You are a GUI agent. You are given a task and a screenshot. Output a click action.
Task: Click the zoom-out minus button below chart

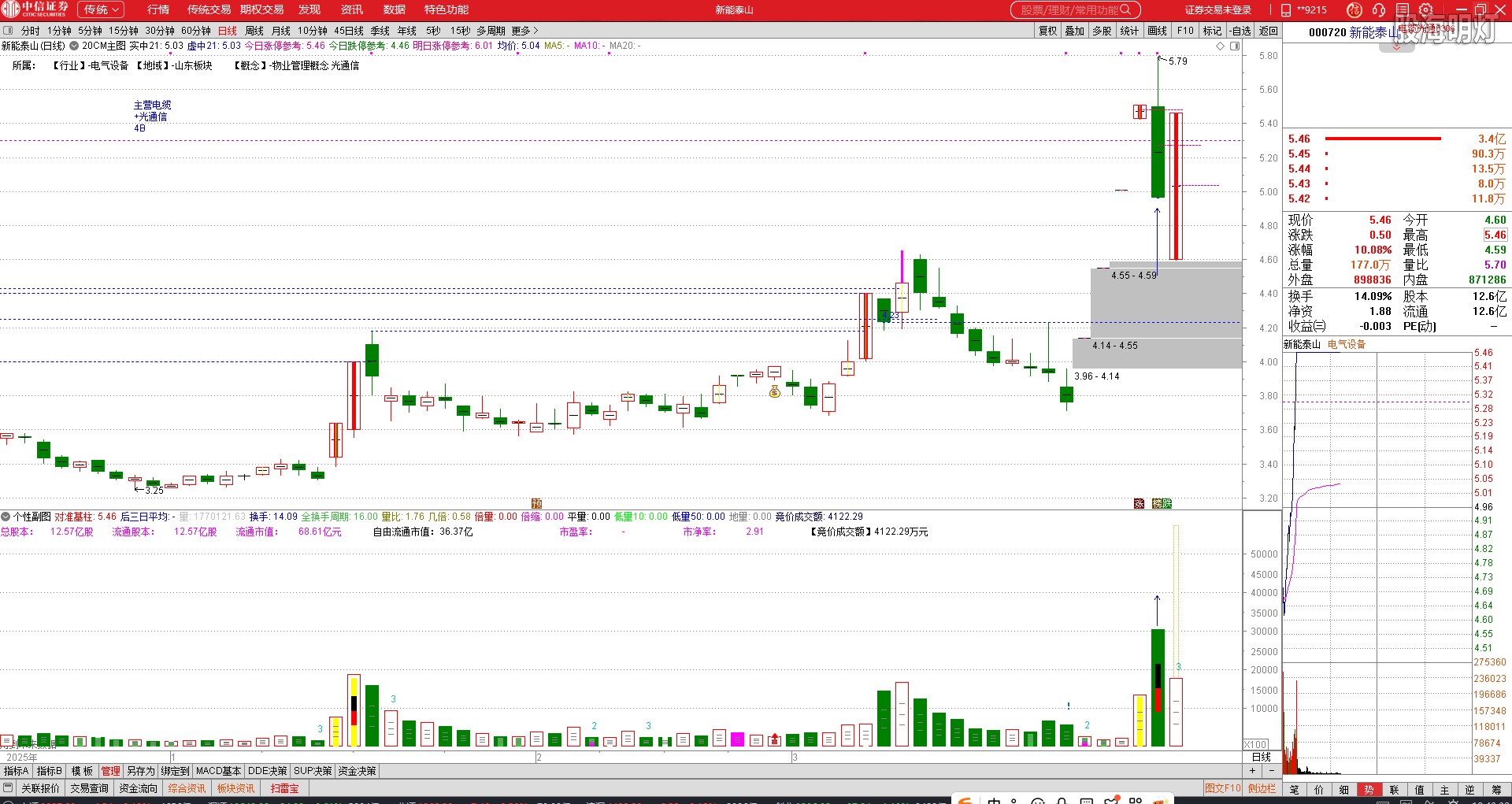[x=1271, y=771]
